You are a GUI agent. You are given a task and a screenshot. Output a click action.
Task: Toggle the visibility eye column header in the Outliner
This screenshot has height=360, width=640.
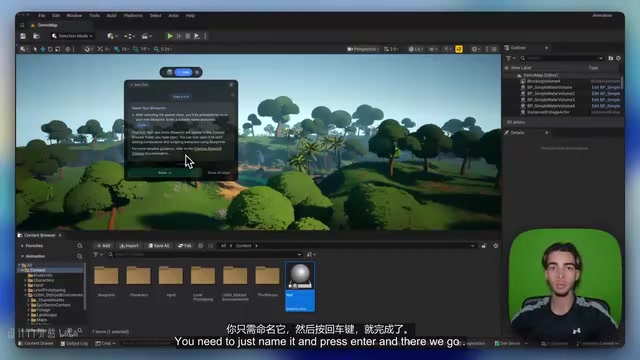tap(507, 68)
